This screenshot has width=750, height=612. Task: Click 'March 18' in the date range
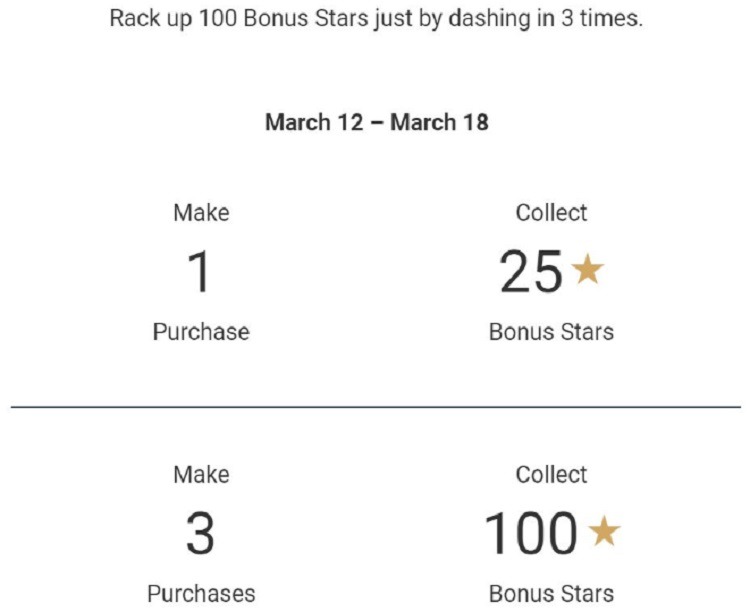(440, 122)
